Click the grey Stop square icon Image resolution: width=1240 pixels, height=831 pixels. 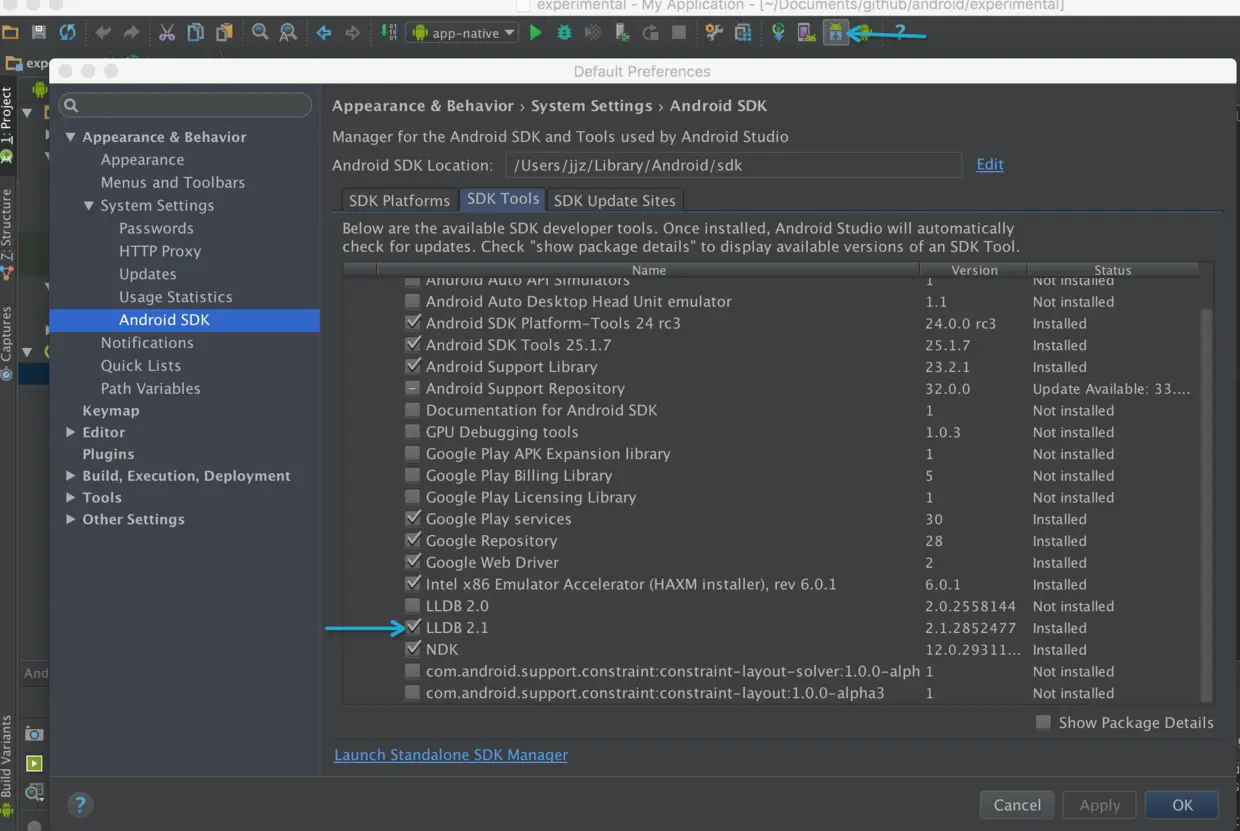coord(679,33)
